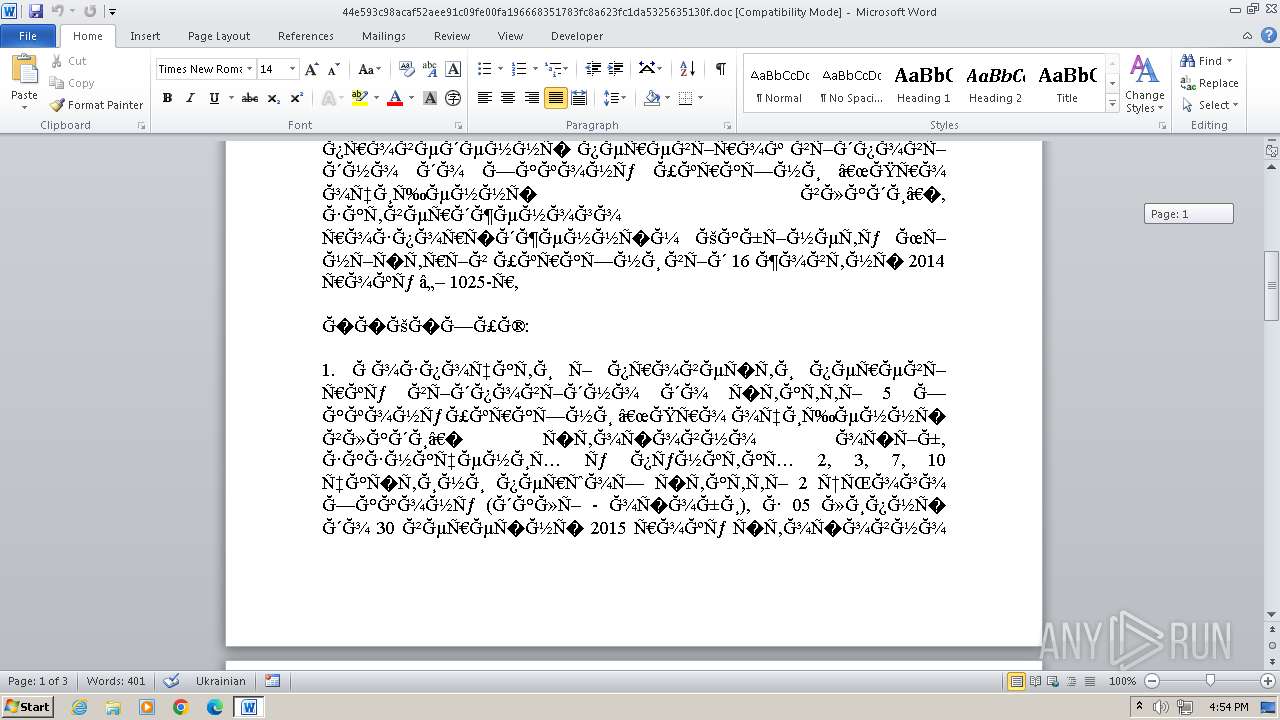Select the Title style
The image size is (1280, 720).
[x=1067, y=85]
